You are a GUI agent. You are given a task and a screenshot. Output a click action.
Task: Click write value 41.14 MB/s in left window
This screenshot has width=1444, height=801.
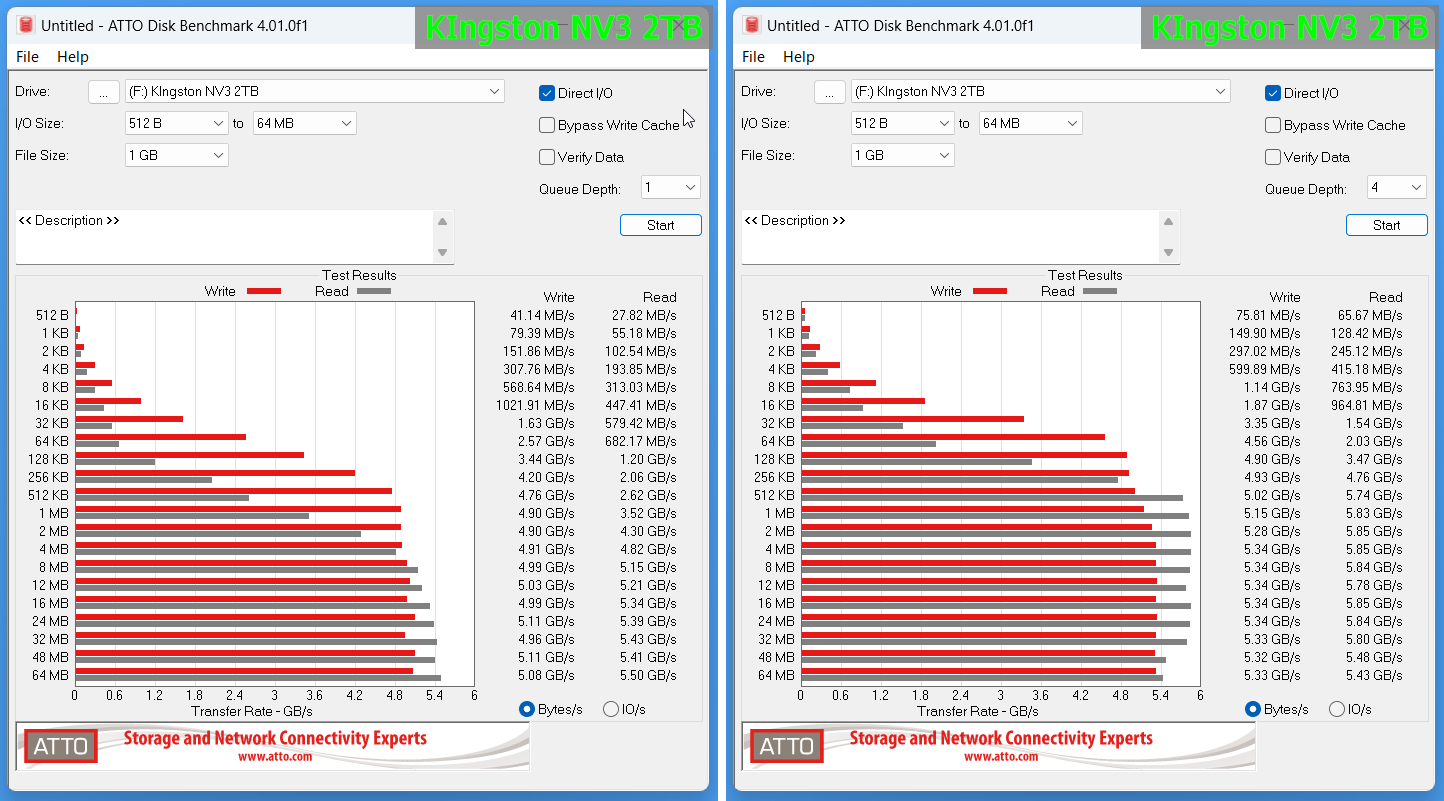pos(542,315)
